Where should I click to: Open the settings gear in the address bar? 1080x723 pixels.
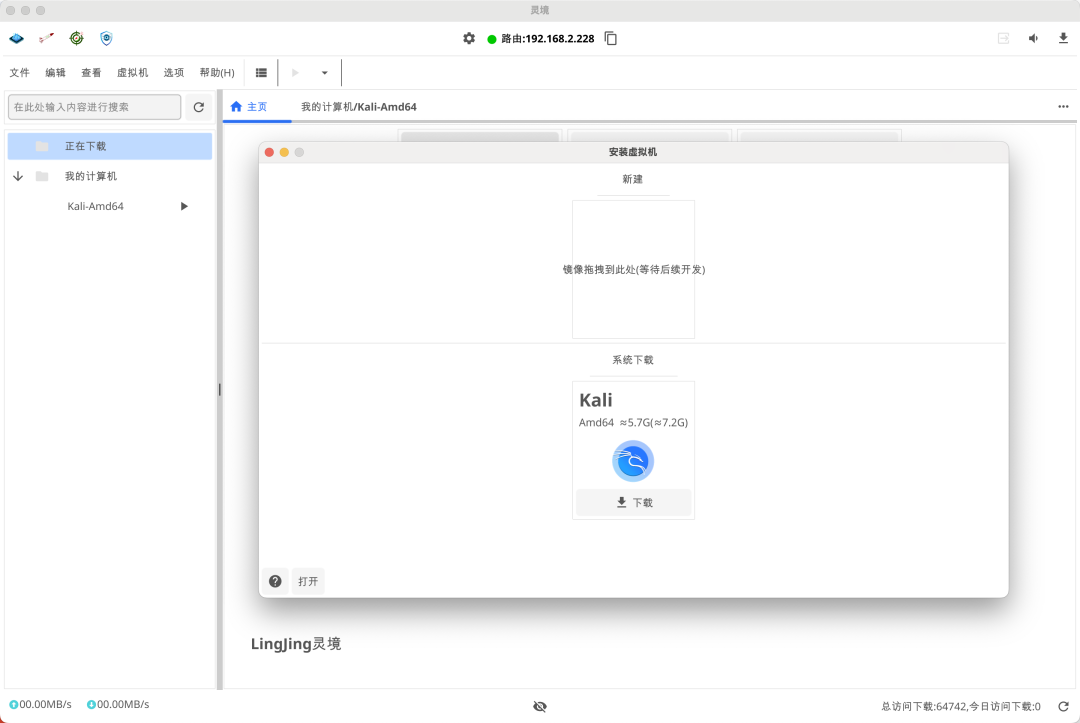point(468,37)
